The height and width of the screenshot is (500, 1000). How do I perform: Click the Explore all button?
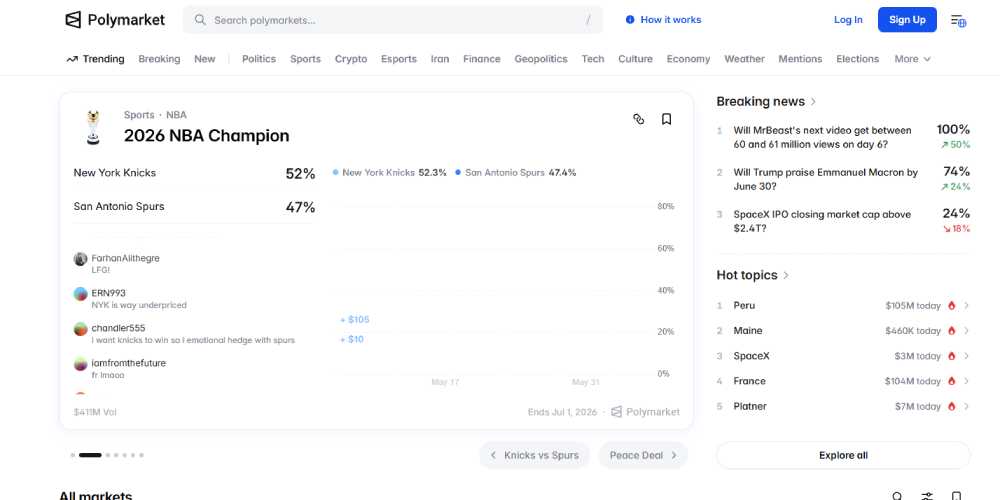point(843,455)
